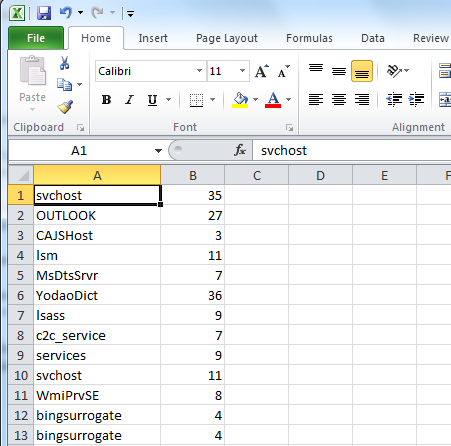
Task: Click the Name Box showing A1
Action: point(79,151)
